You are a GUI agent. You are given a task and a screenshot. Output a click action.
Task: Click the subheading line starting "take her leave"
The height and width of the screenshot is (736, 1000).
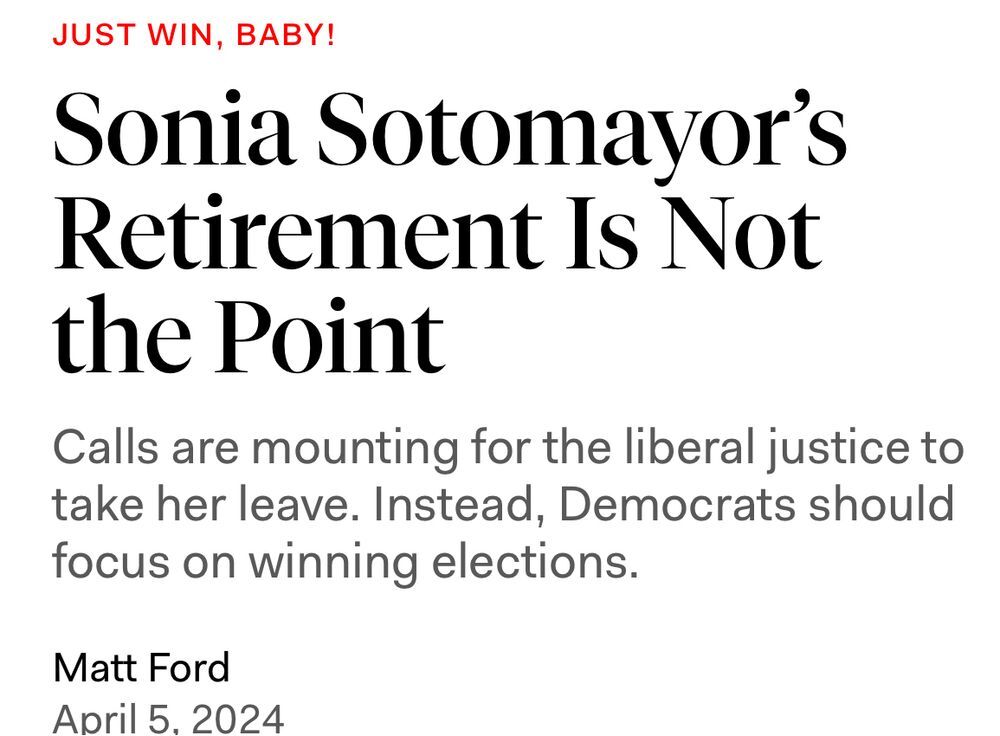[504, 505]
